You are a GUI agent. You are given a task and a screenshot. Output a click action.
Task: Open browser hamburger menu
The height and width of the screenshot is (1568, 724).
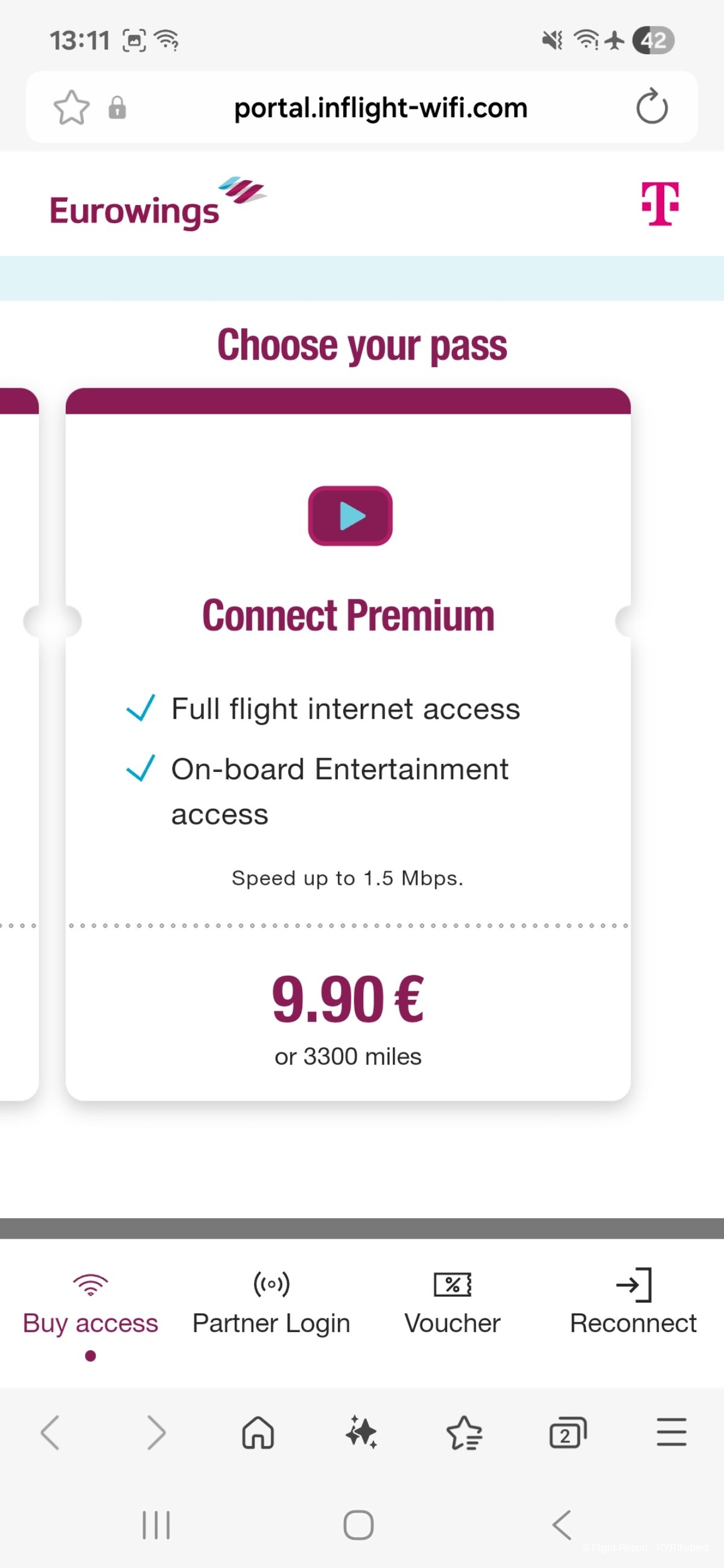coord(671,1432)
